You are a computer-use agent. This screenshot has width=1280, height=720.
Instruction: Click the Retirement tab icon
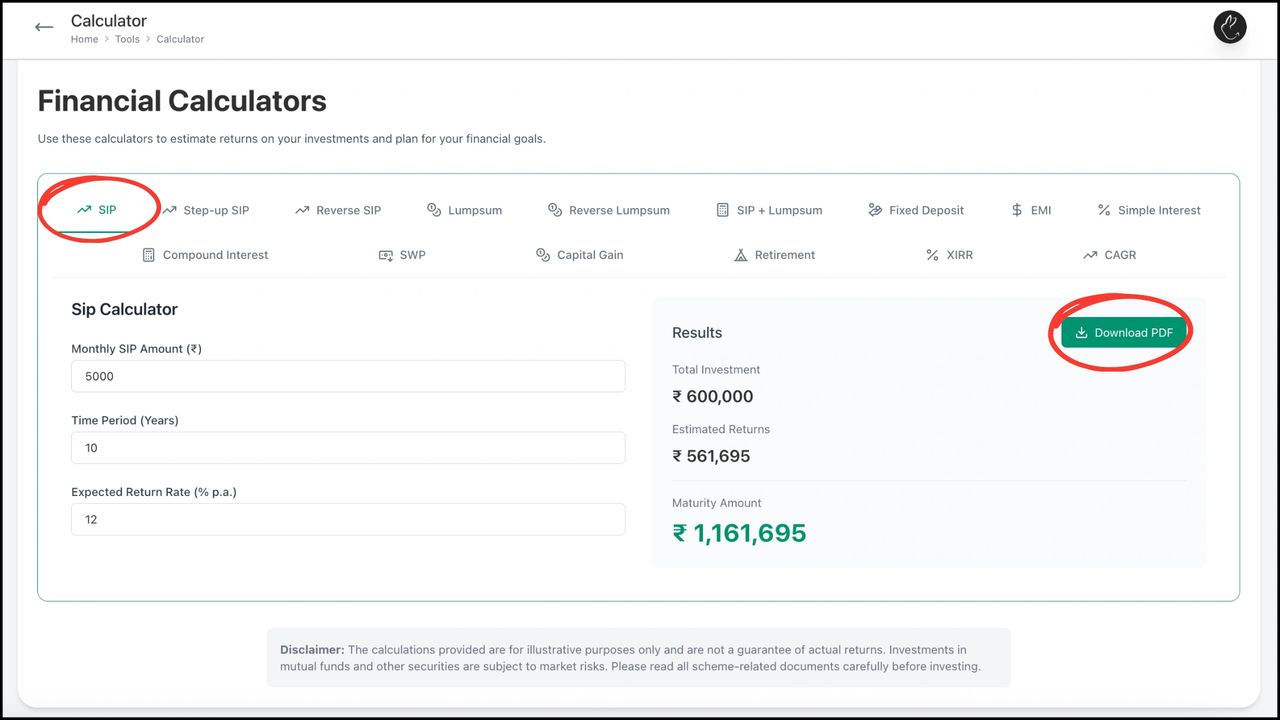click(x=741, y=255)
